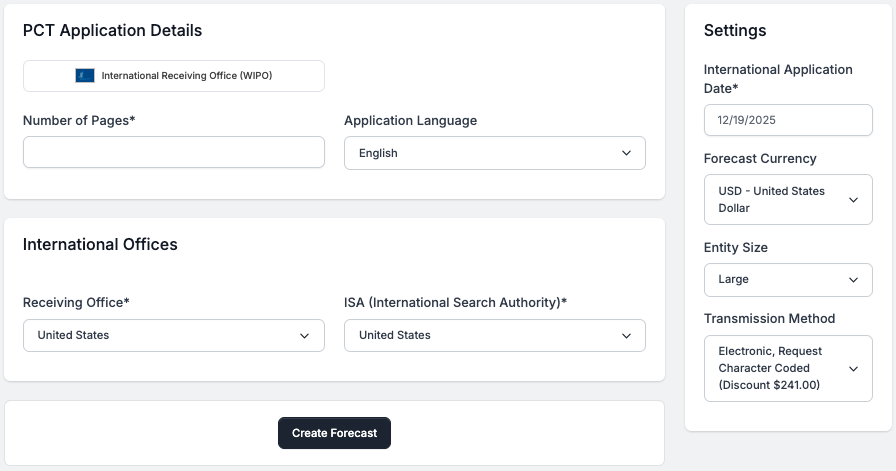Click the PCT Application Details heading
Screen dimensions: 896x471
click(x=112, y=31)
